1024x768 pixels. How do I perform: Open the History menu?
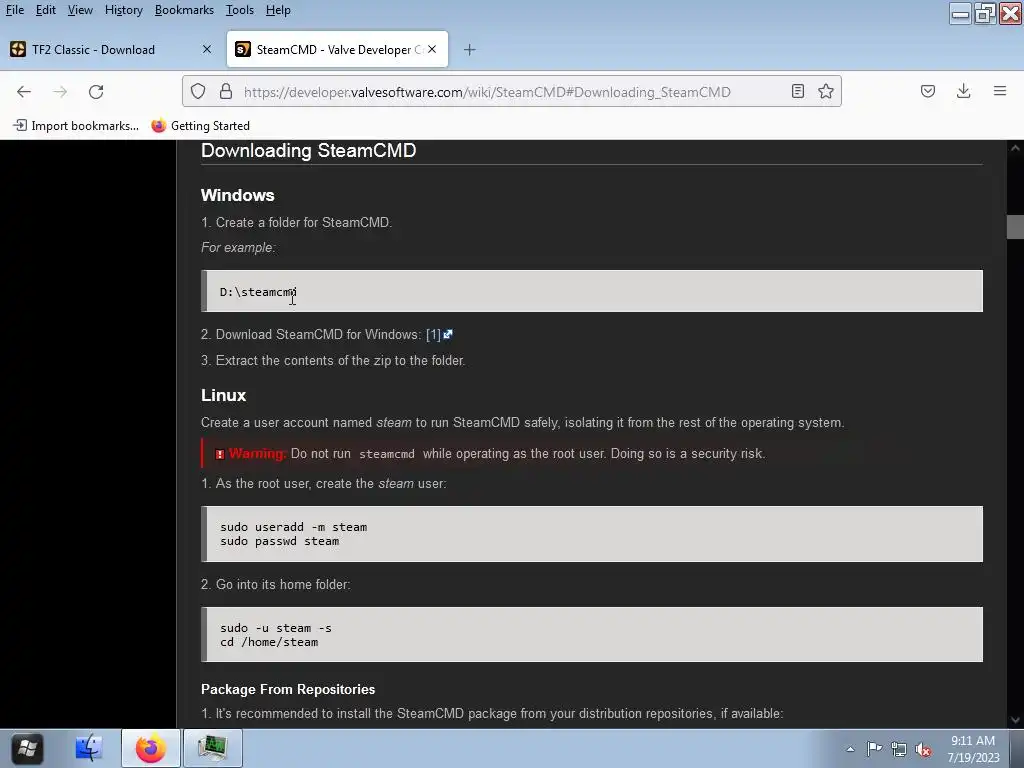pyautogui.click(x=123, y=10)
